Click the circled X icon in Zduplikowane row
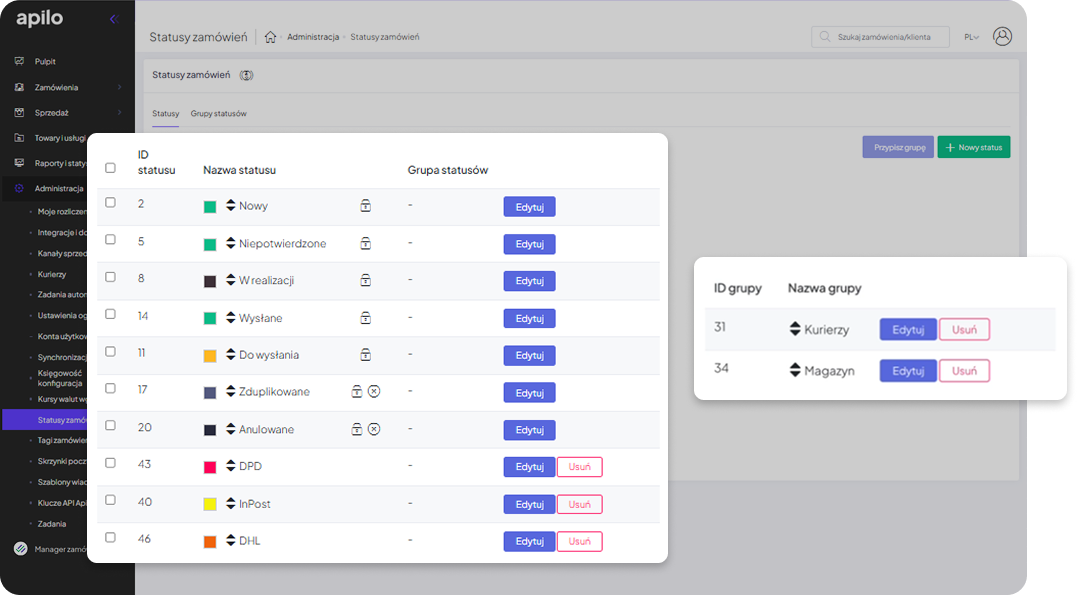The height and width of the screenshot is (595, 1077). (374, 391)
